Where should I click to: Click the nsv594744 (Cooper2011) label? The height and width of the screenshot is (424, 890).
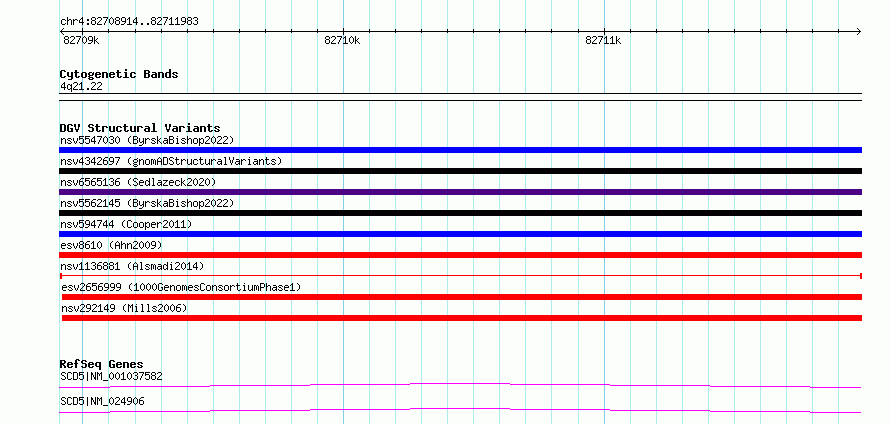pyautogui.click(x=126, y=224)
